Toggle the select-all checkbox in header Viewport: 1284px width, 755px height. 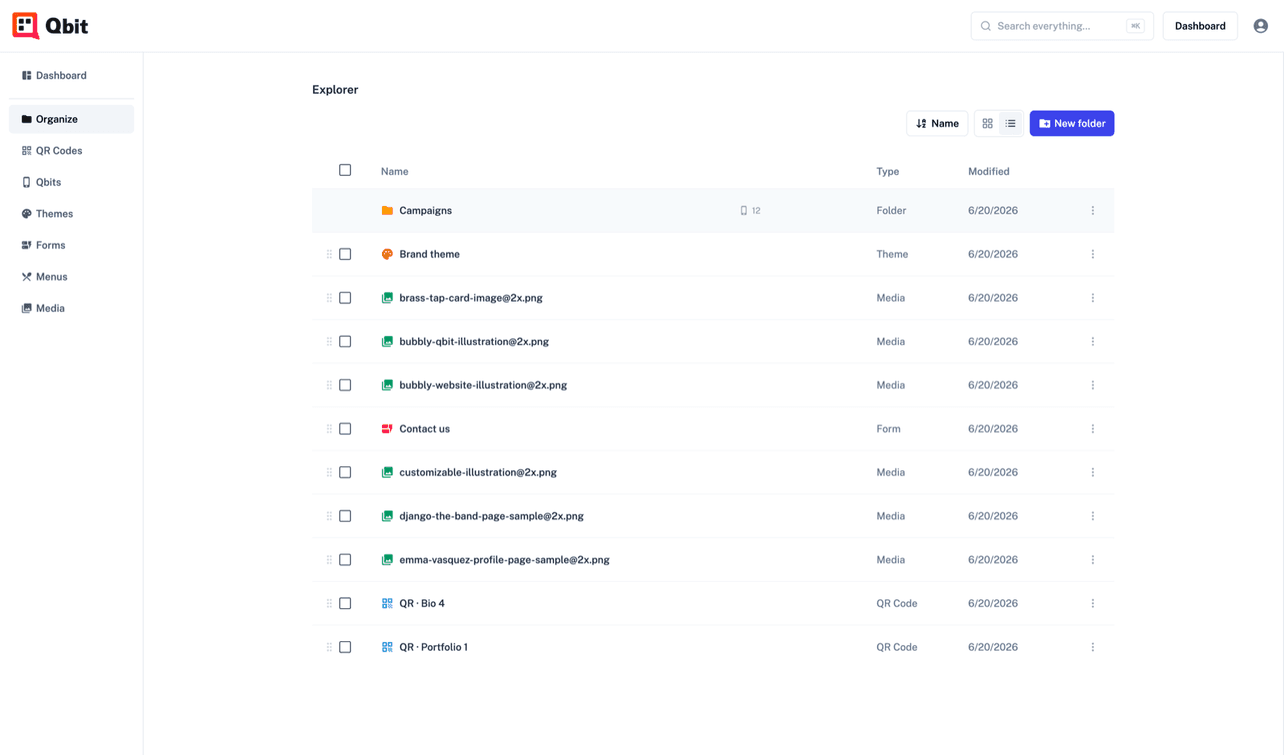345,170
